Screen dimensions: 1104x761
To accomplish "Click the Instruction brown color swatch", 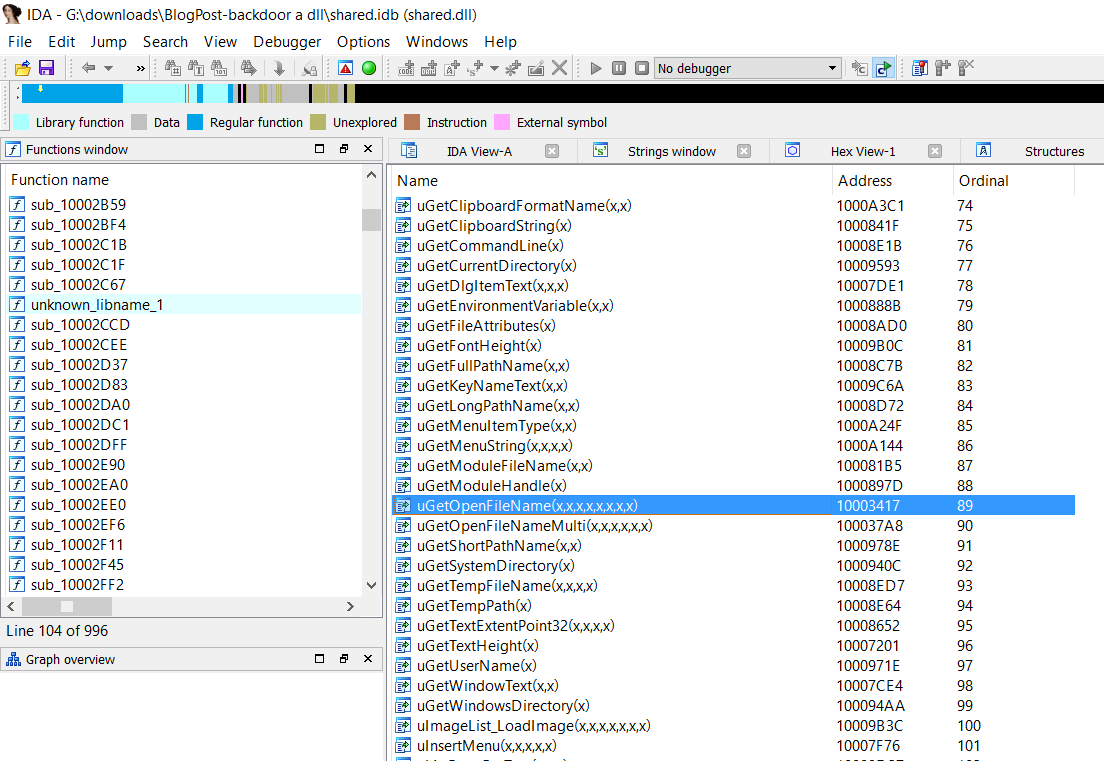I will coord(412,122).
